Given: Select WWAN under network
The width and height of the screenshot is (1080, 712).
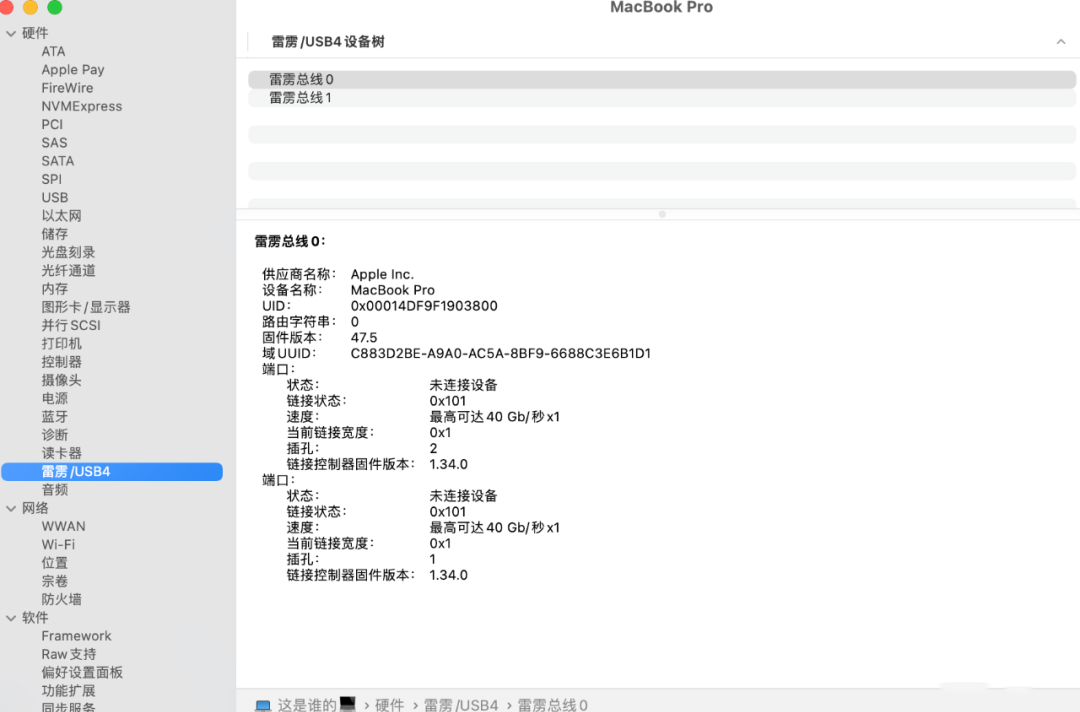Looking at the screenshot, I should [x=63, y=526].
